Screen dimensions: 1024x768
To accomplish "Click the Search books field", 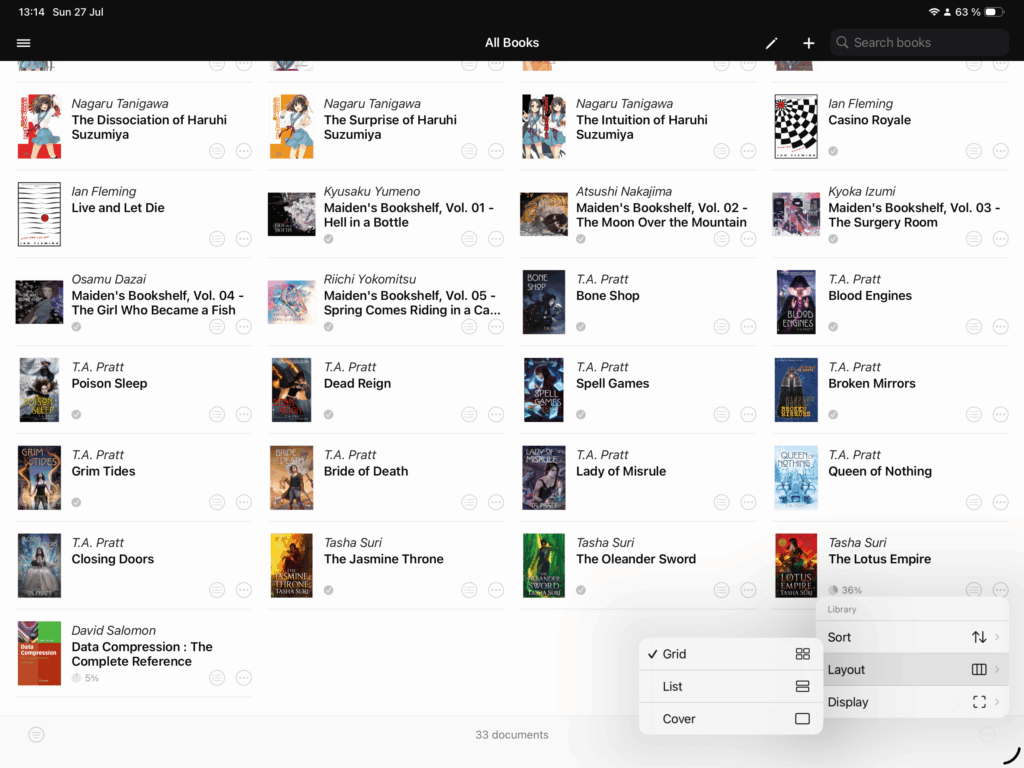I will tap(920, 42).
